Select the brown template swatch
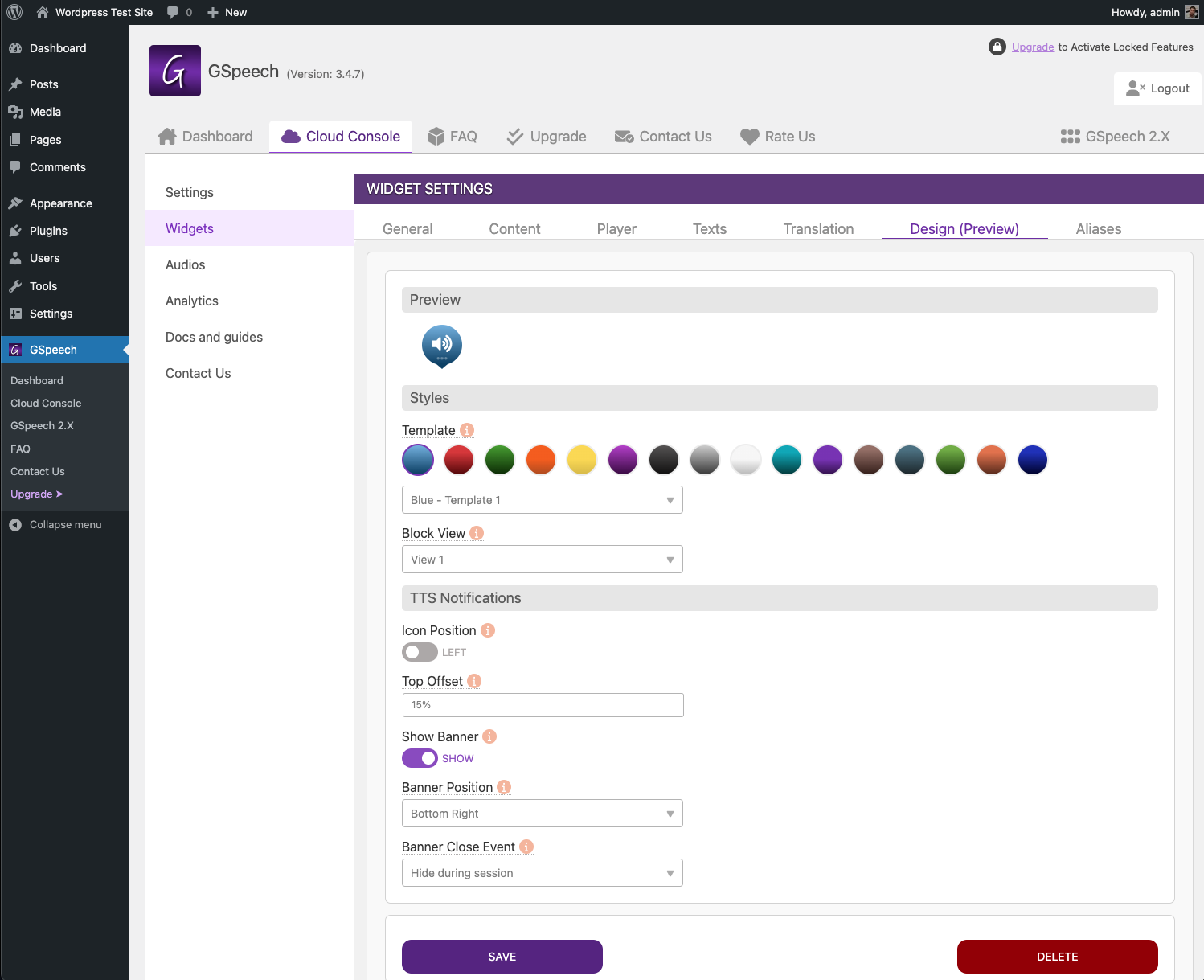 coord(869,460)
